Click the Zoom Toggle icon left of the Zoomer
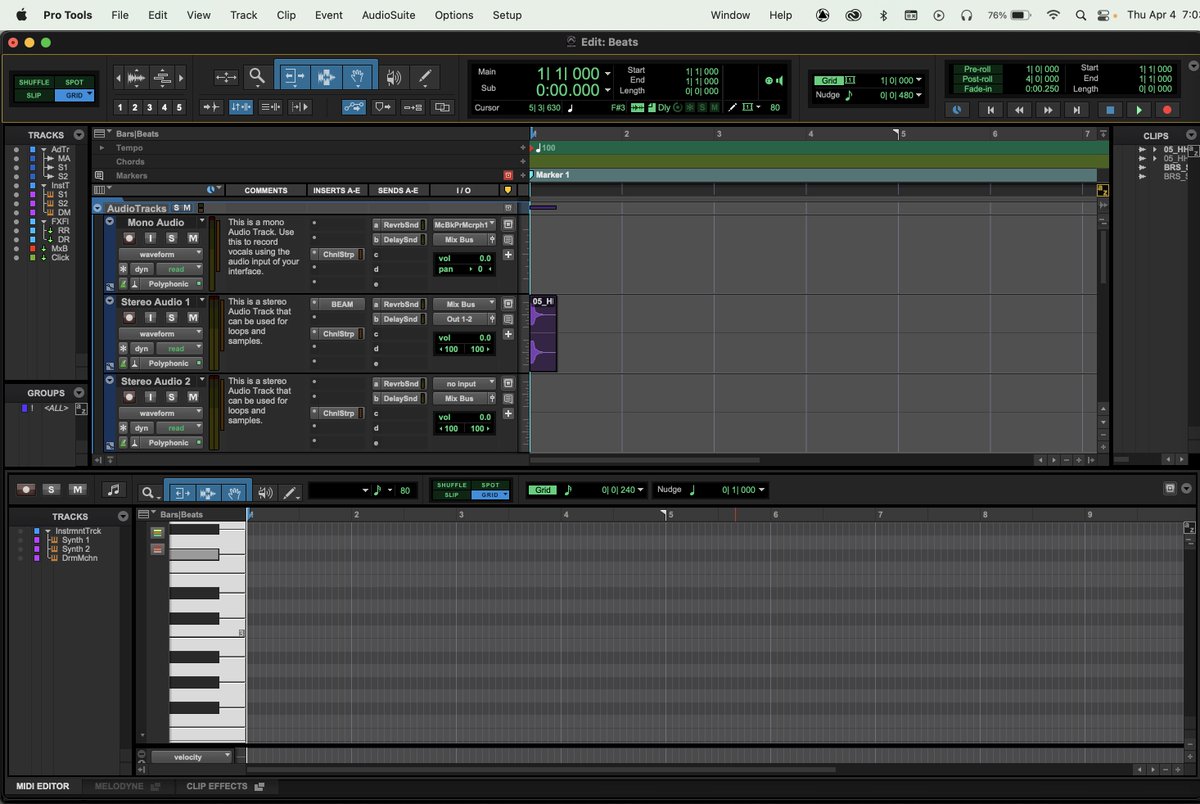1200x804 pixels. click(x=226, y=77)
